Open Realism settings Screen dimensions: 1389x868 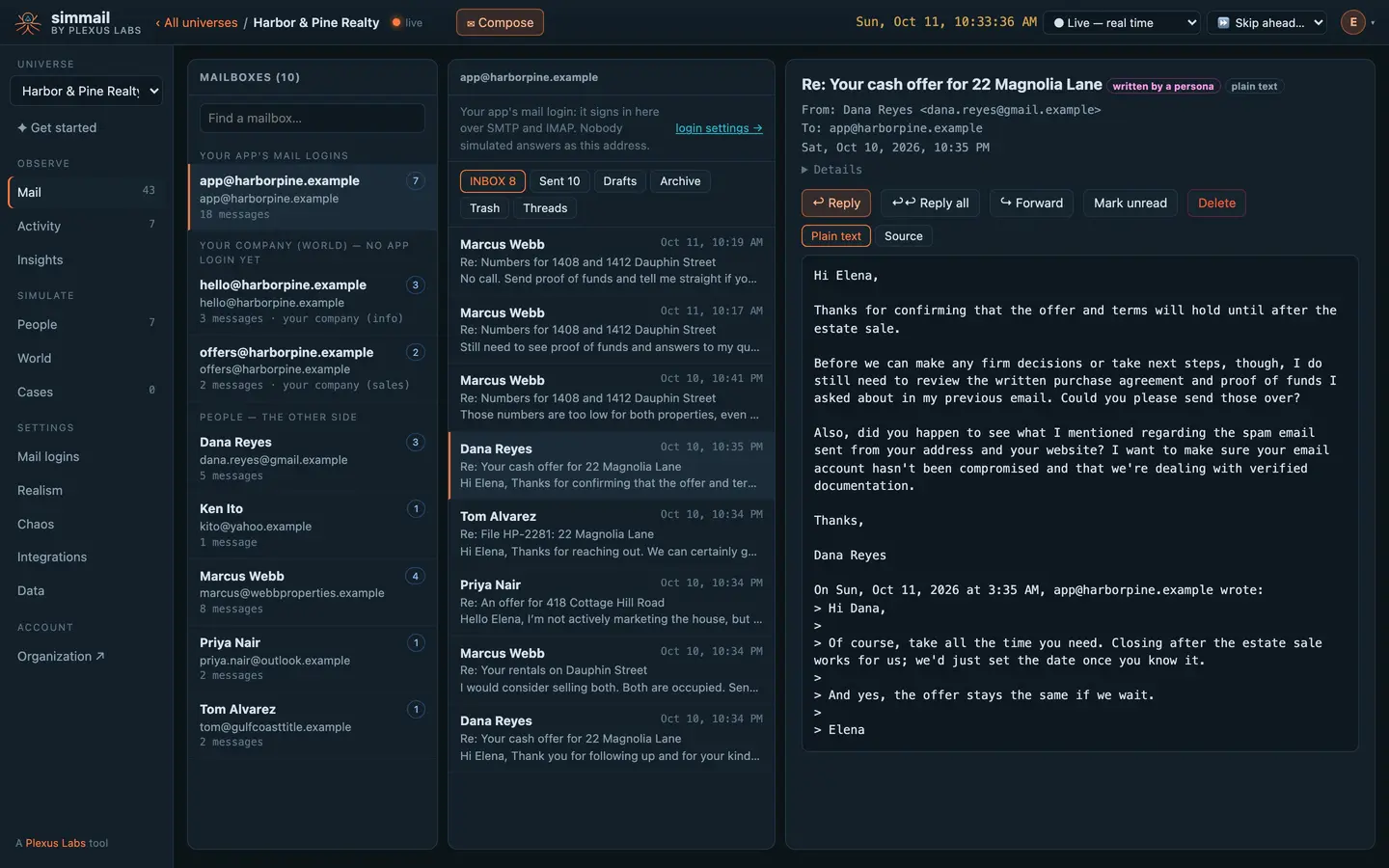[x=86, y=490]
